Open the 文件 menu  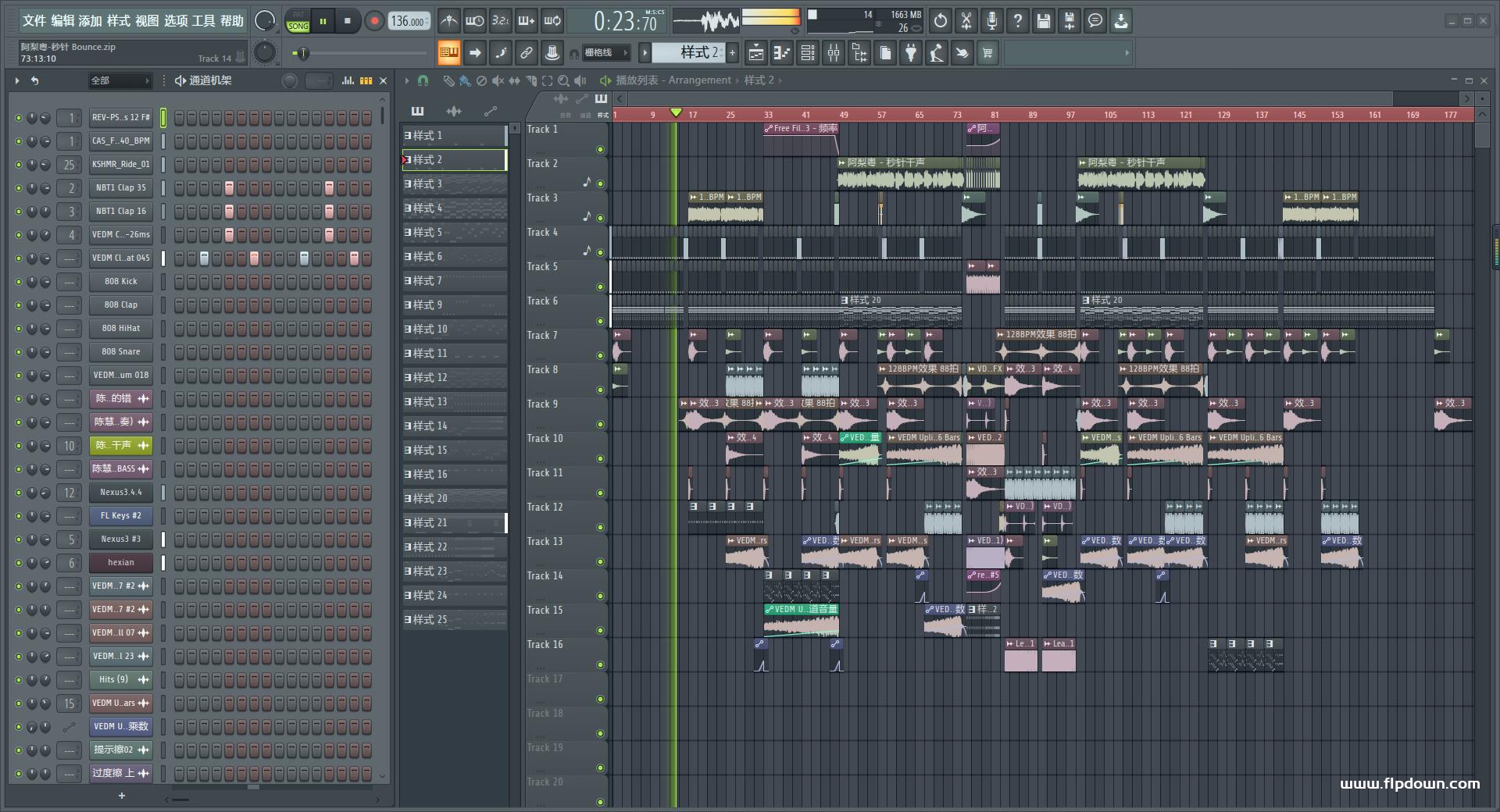(34, 21)
